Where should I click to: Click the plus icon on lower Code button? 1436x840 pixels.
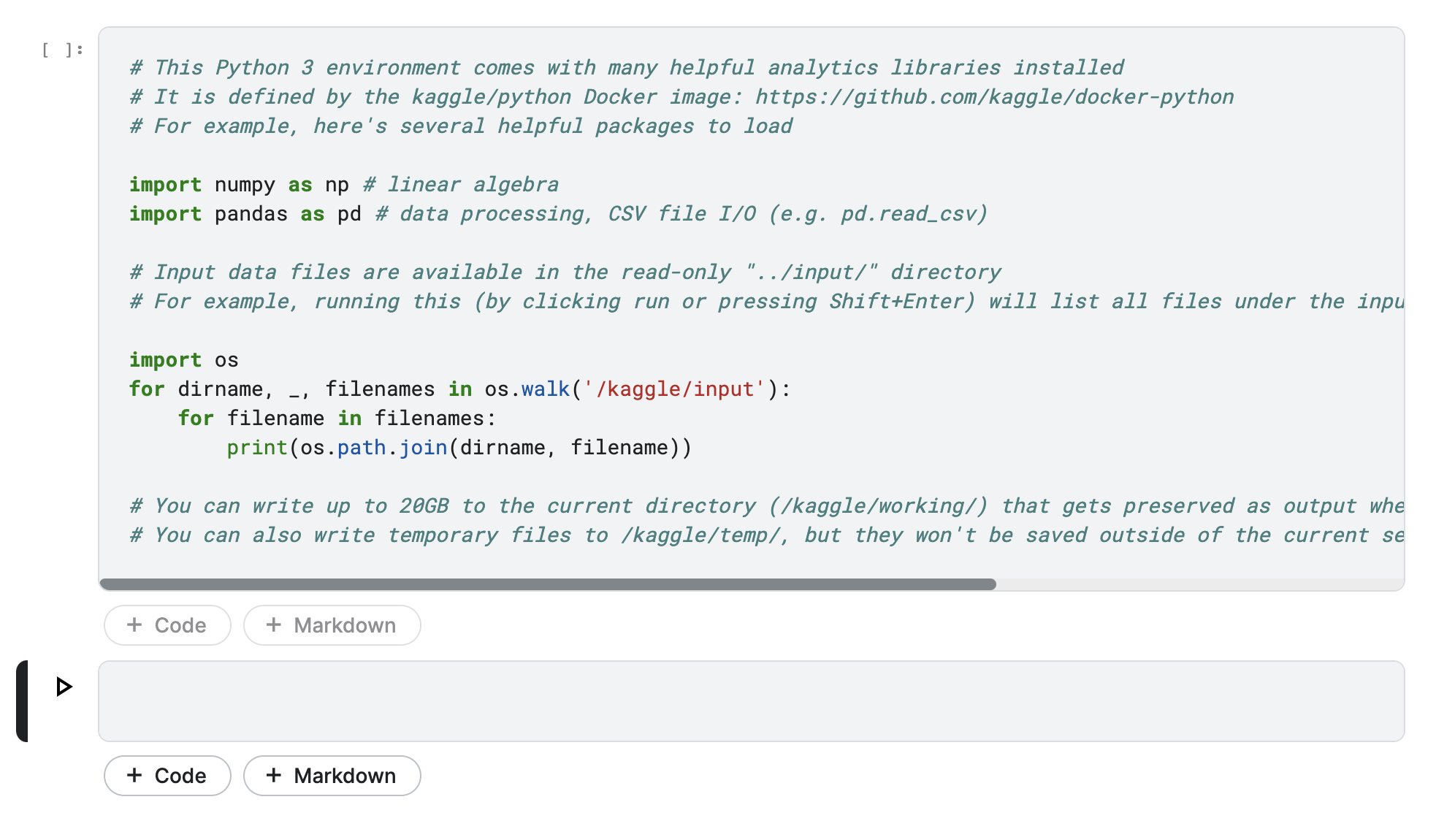[134, 775]
